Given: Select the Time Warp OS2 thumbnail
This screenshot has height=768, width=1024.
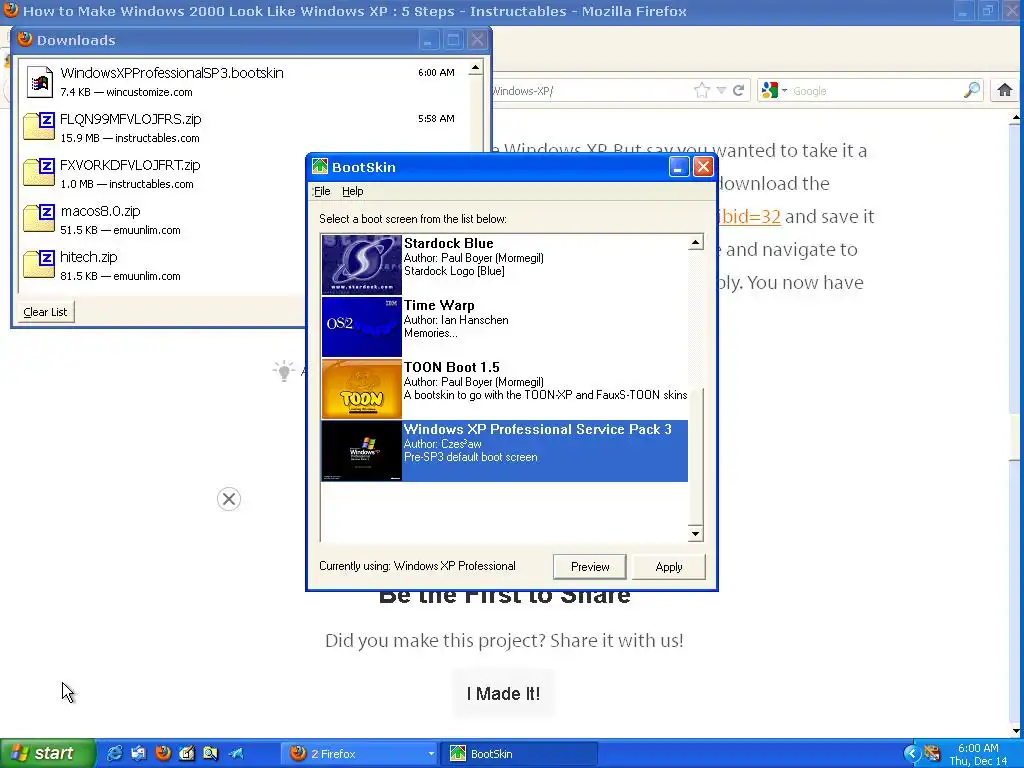Looking at the screenshot, I should coord(362,327).
